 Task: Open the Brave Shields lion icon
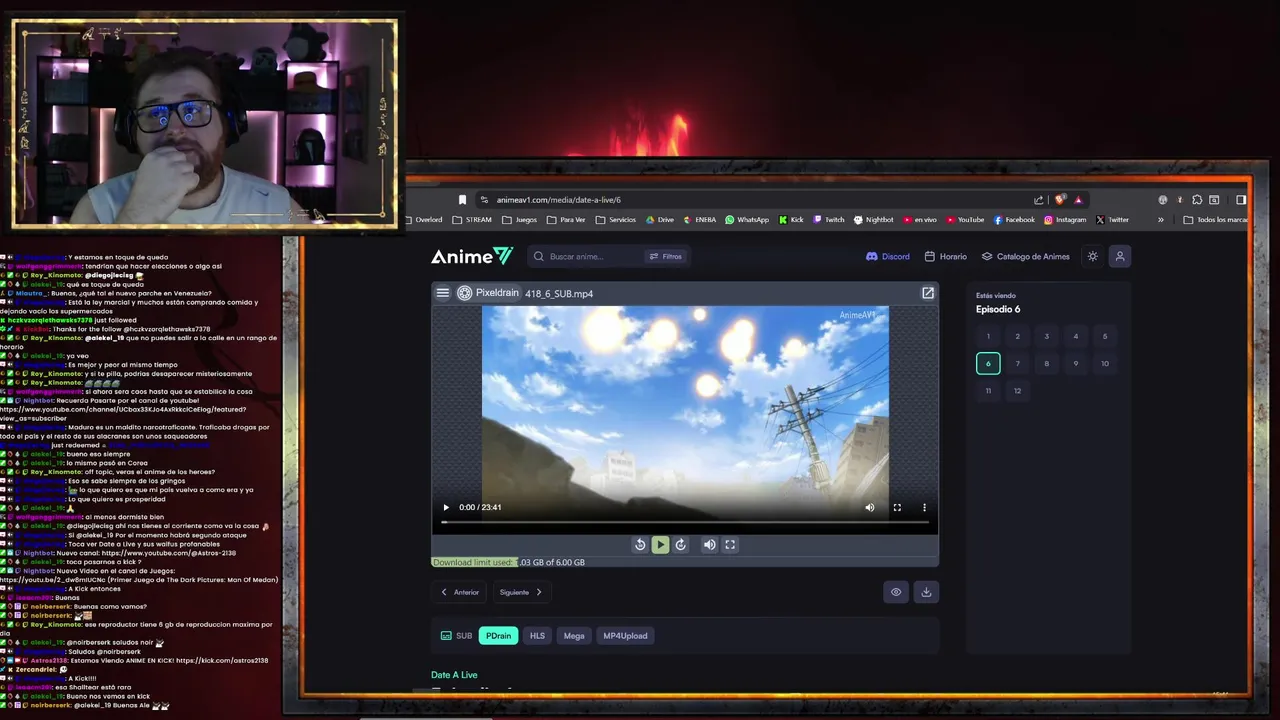(x=1060, y=200)
